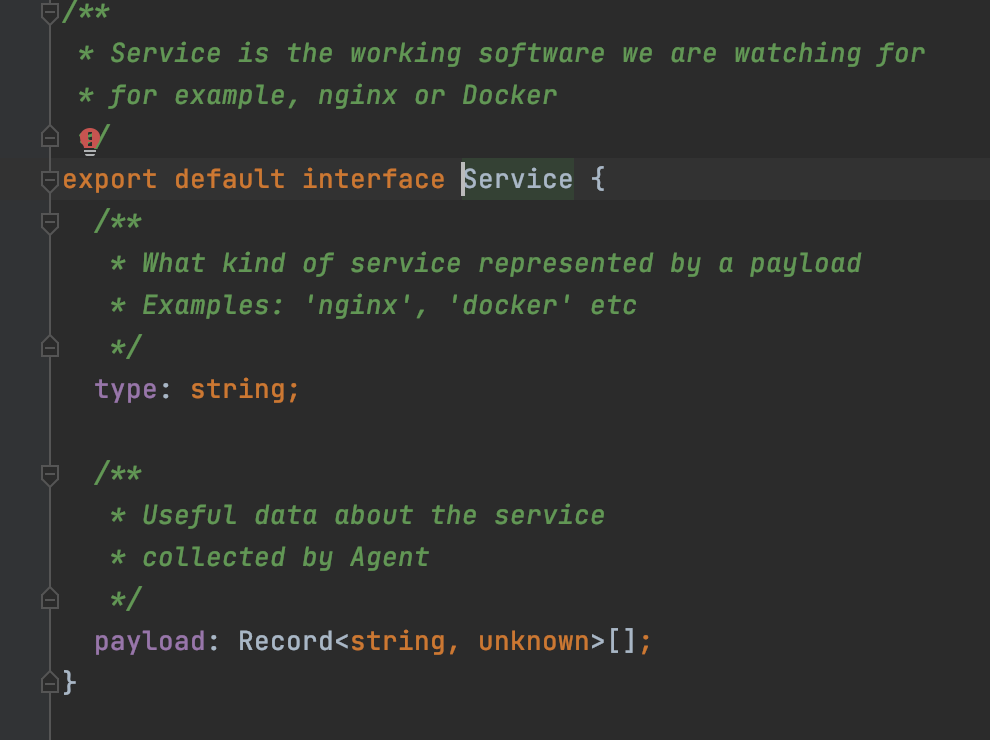Click the 'string' type after type property
Viewport: 990px width, 740px height.
(238, 390)
